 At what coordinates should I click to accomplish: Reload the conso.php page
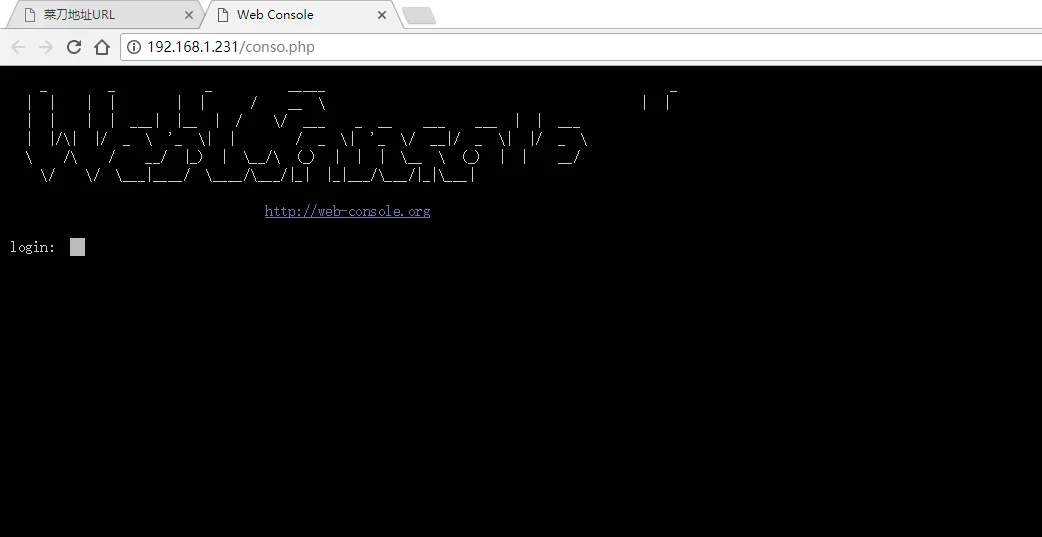click(74, 47)
